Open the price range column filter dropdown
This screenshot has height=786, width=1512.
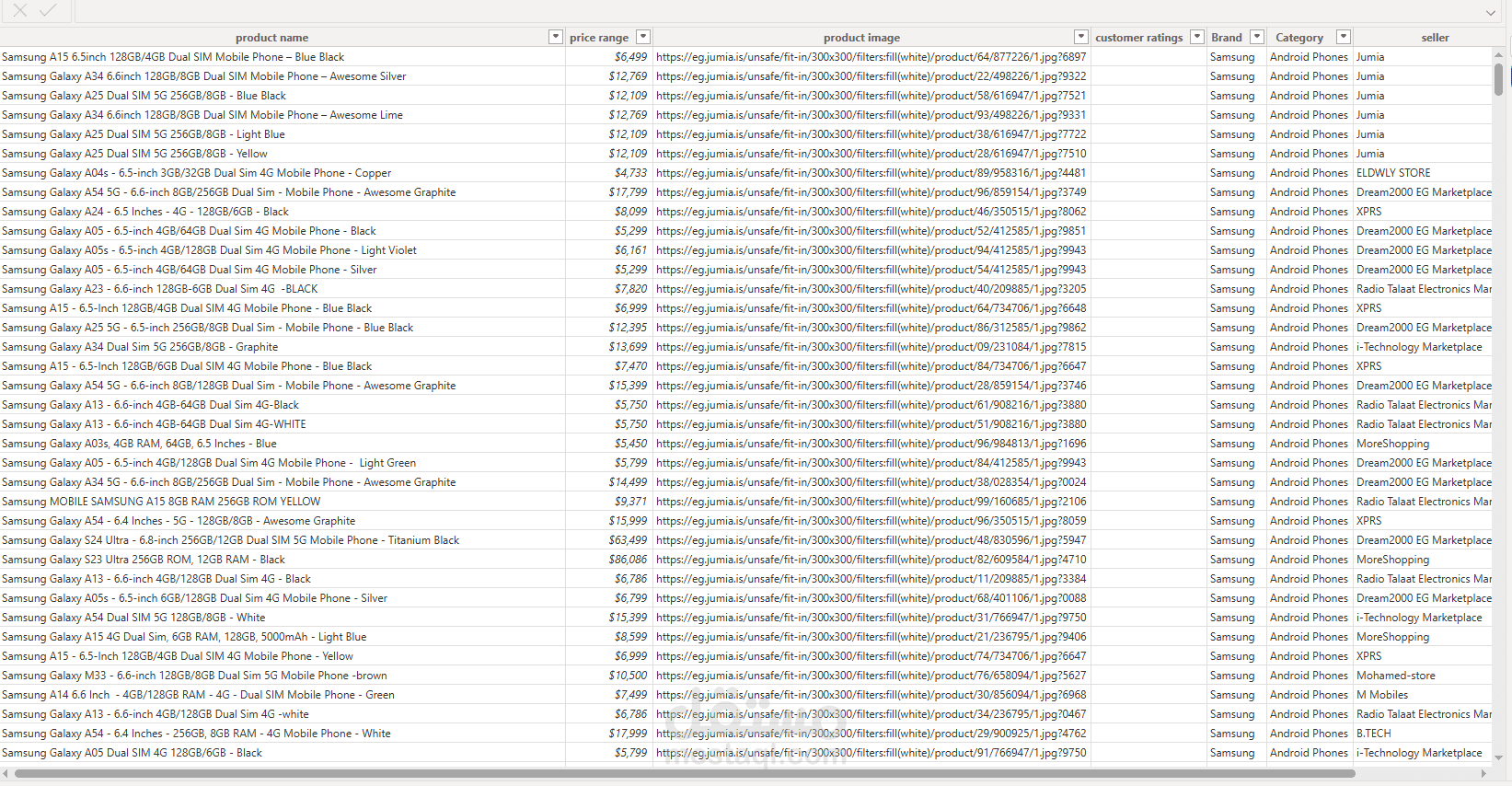click(643, 37)
